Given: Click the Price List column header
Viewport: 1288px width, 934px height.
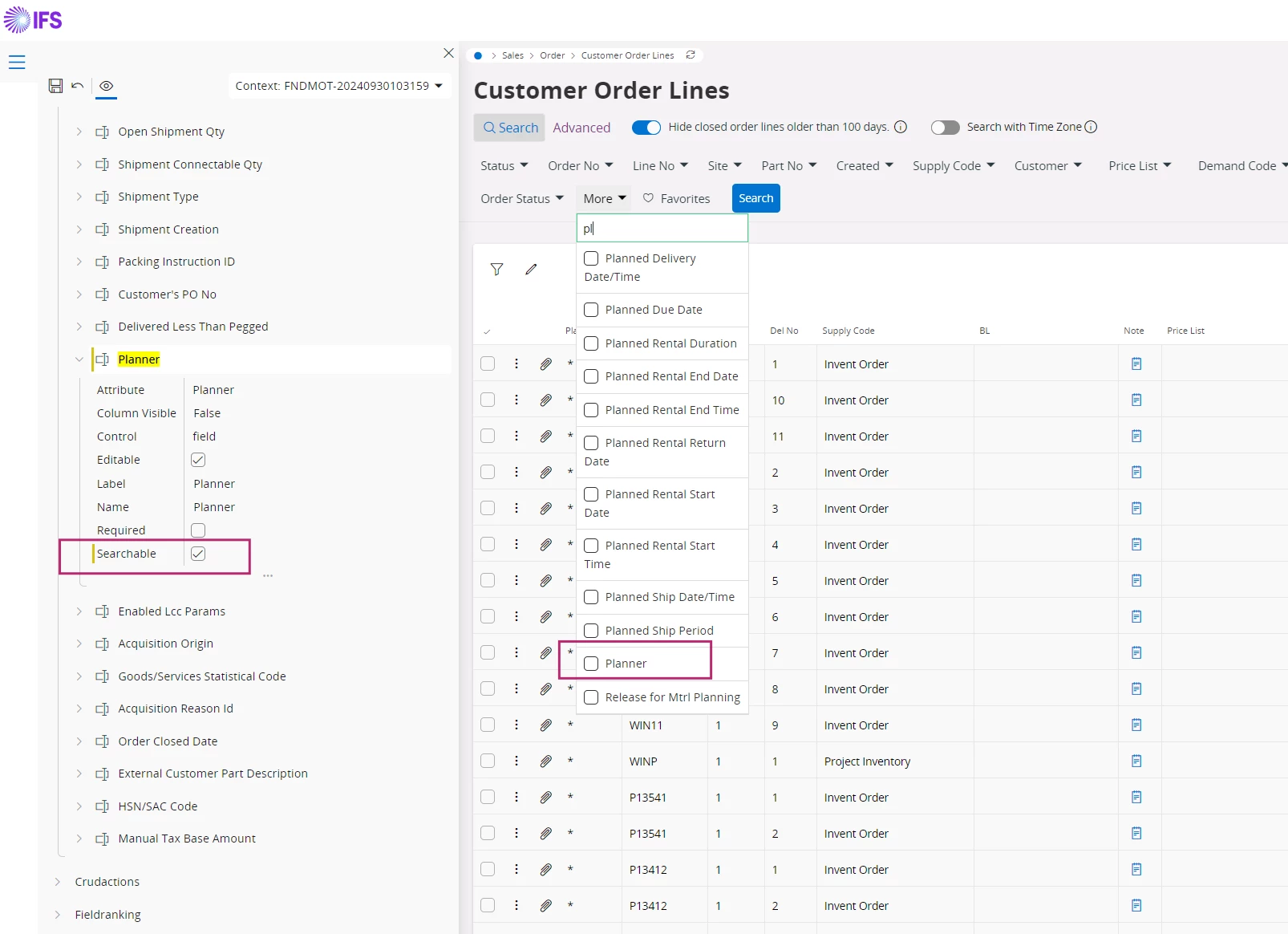Looking at the screenshot, I should [1185, 331].
